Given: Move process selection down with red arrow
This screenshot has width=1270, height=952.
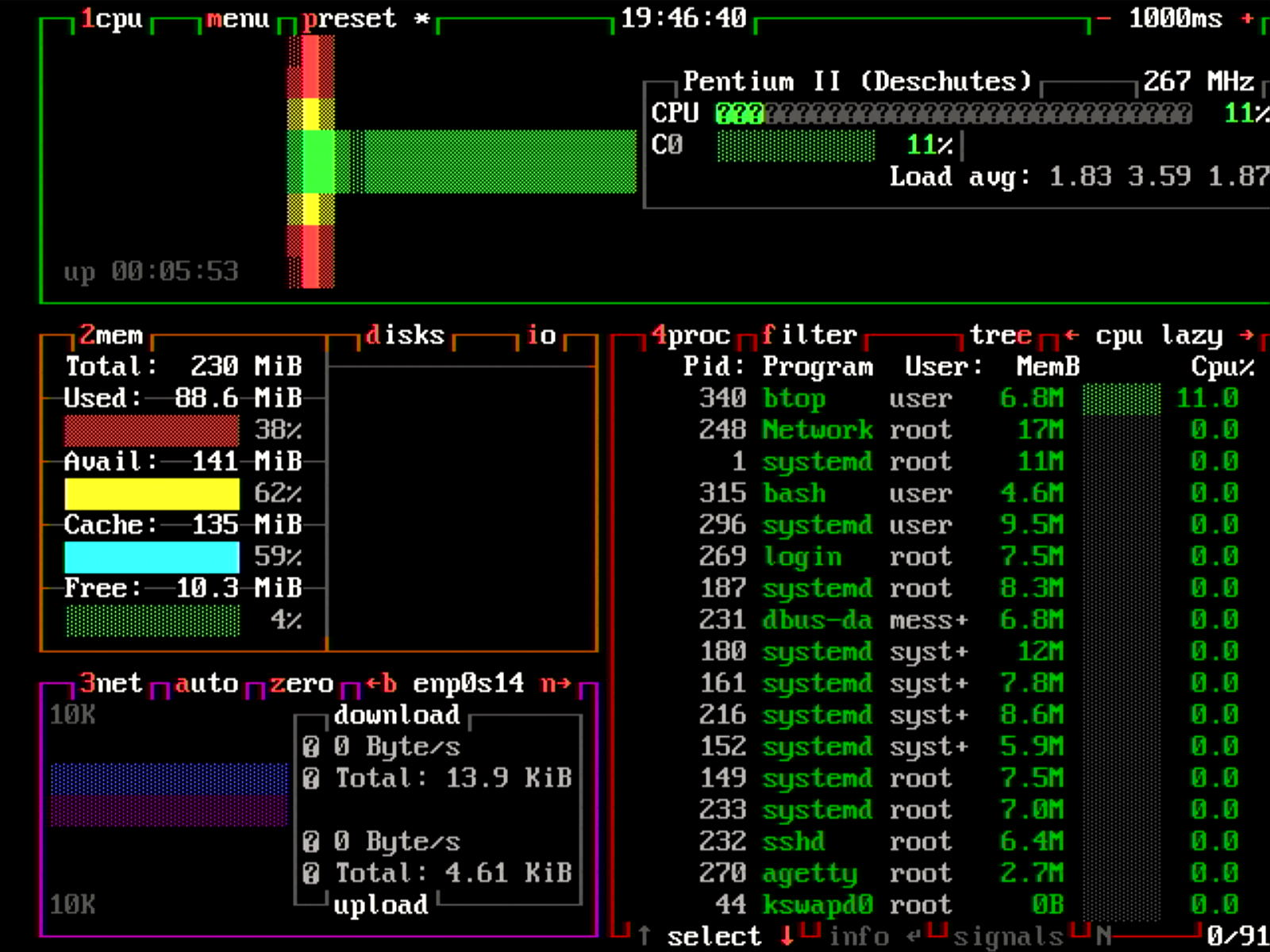Looking at the screenshot, I should pos(787,936).
